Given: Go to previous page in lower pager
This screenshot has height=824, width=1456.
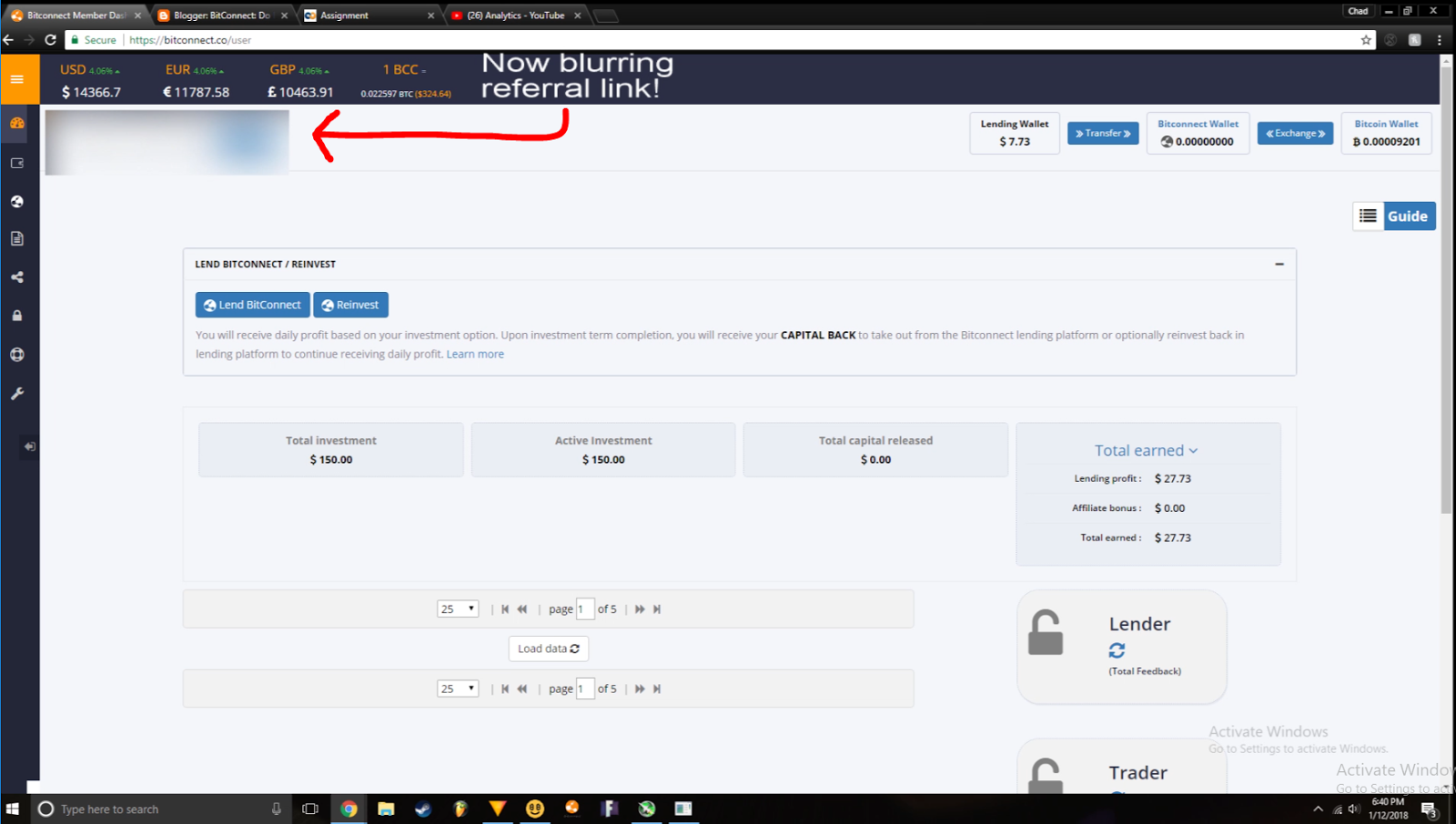Looking at the screenshot, I should tap(522, 688).
